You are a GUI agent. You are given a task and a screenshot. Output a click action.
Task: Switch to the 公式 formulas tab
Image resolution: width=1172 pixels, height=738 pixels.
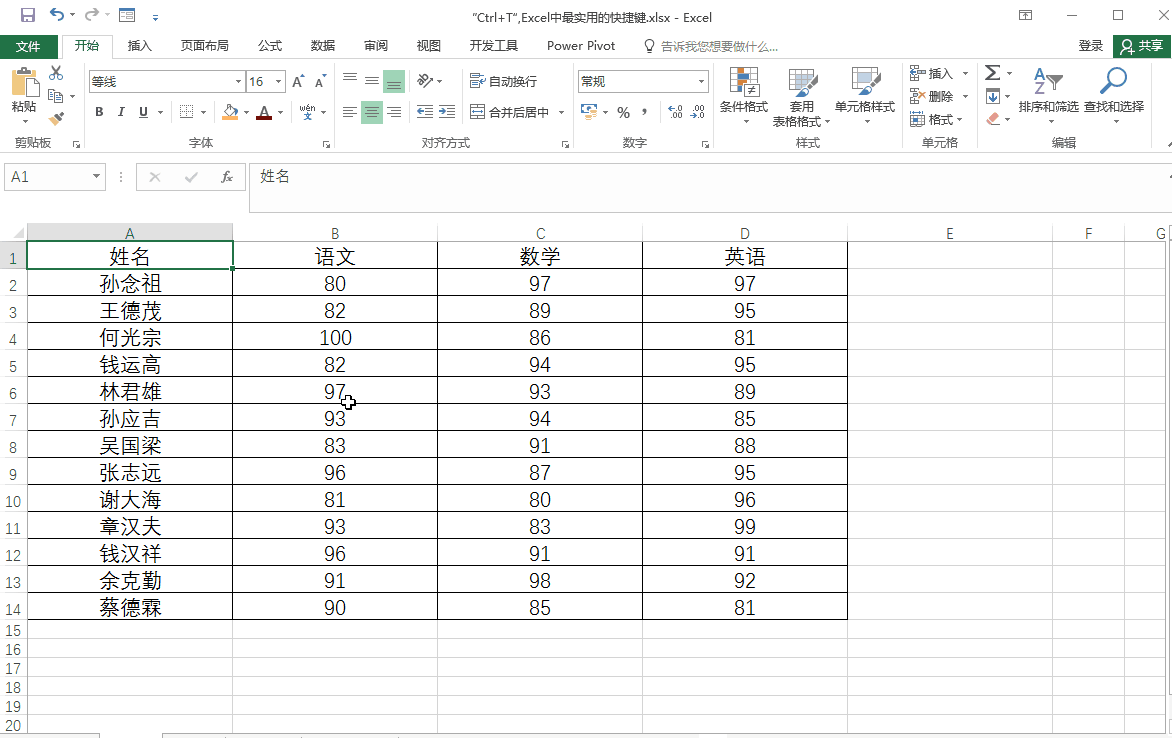pyautogui.click(x=270, y=46)
